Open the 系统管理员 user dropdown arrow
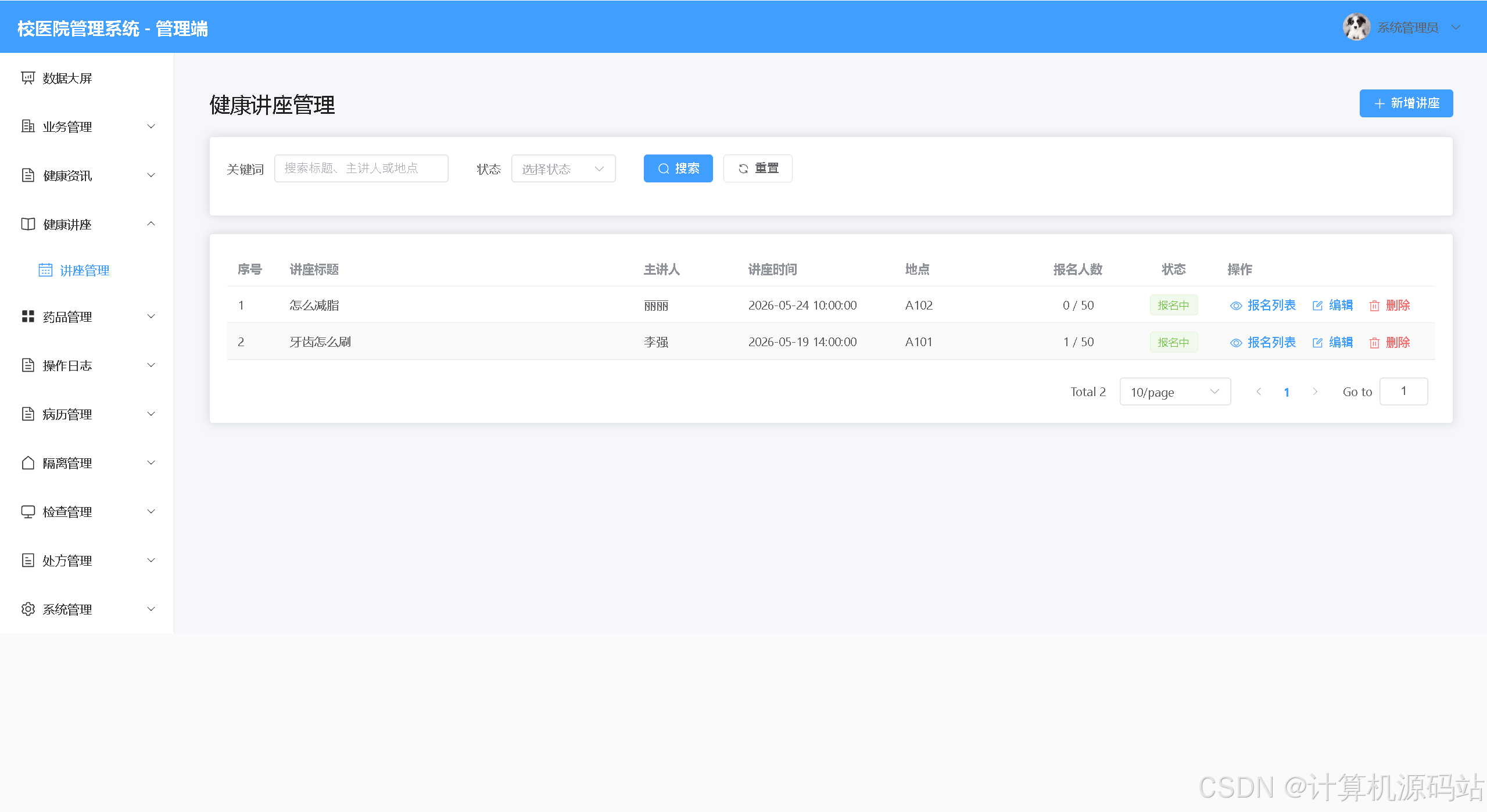The width and height of the screenshot is (1487, 812). tap(1456, 27)
